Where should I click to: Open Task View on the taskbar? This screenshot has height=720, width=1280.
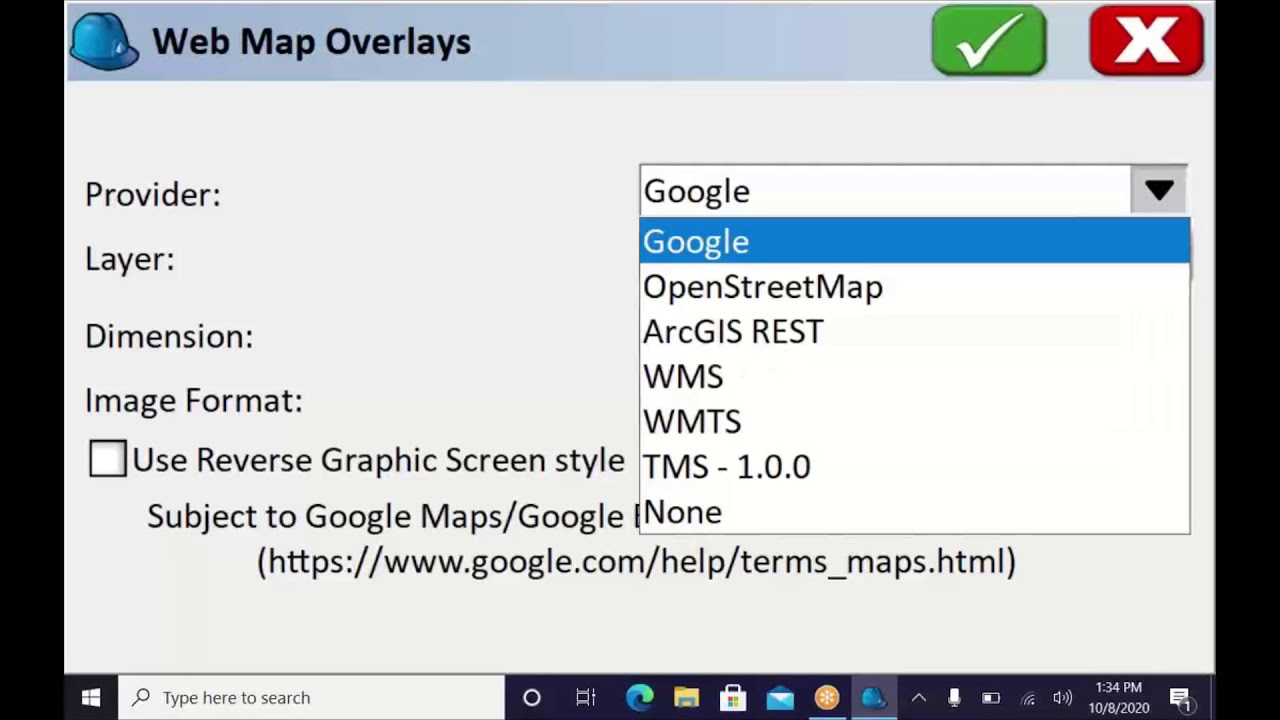coord(586,698)
